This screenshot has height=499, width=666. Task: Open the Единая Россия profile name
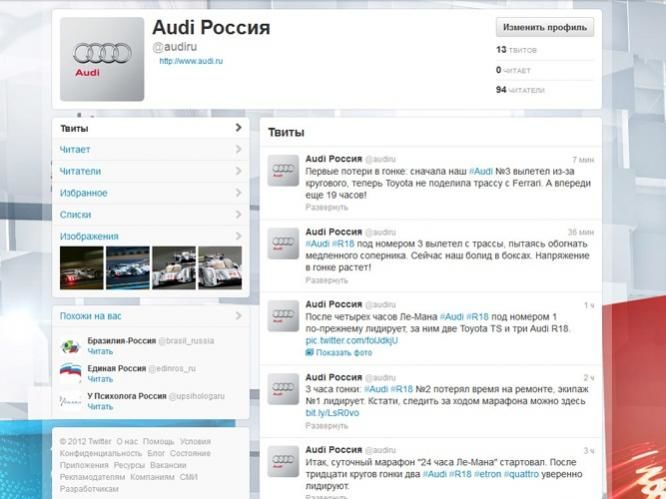coord(117,369)
